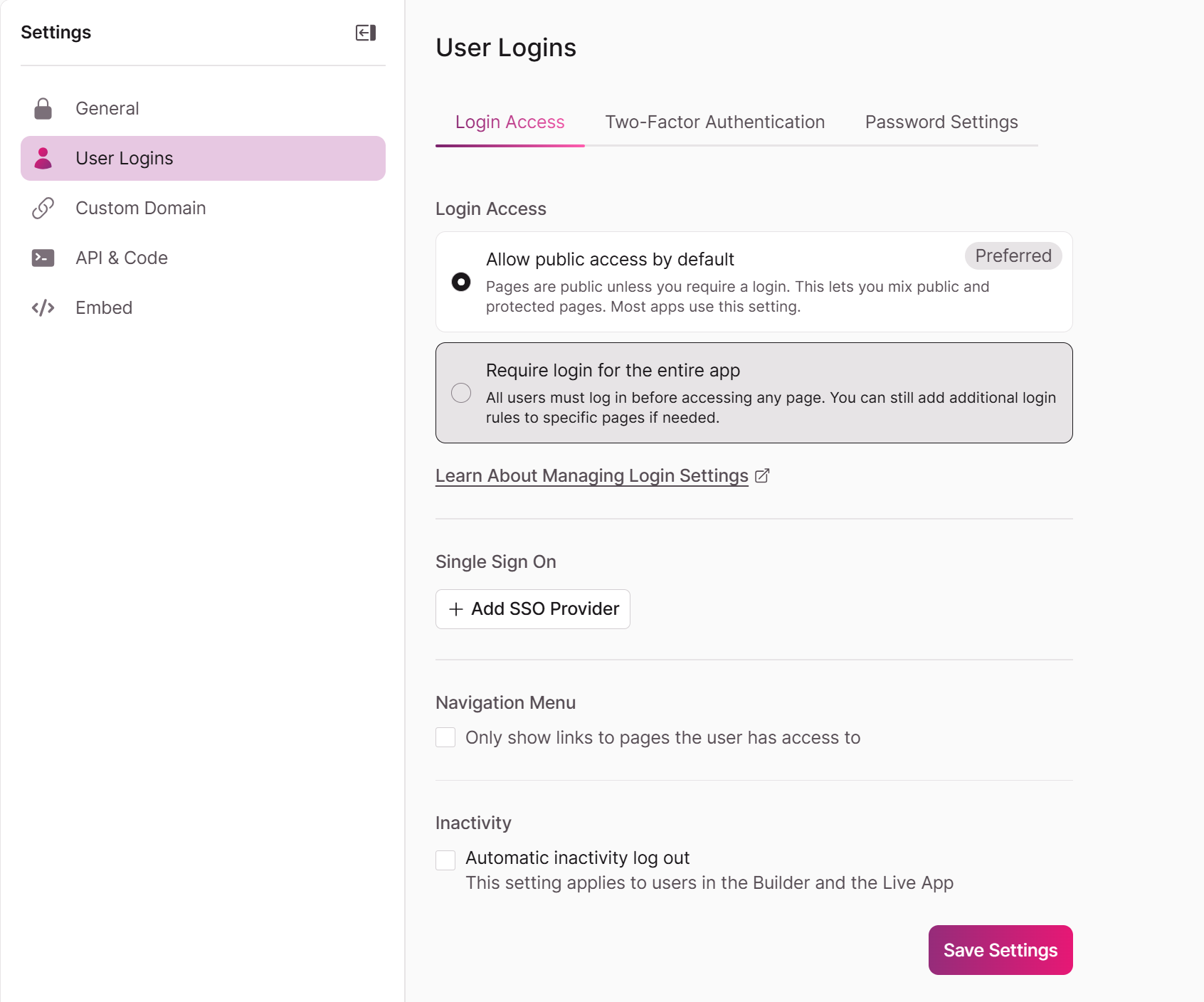
Task: Open Learn About Managing Login Settings link
Action: click(x=591, y=475)
